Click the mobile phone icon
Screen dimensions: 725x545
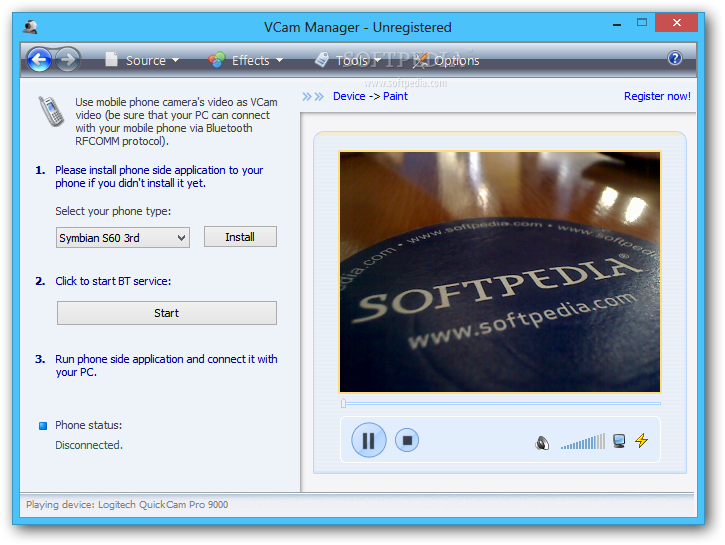(x=51, y=111)
